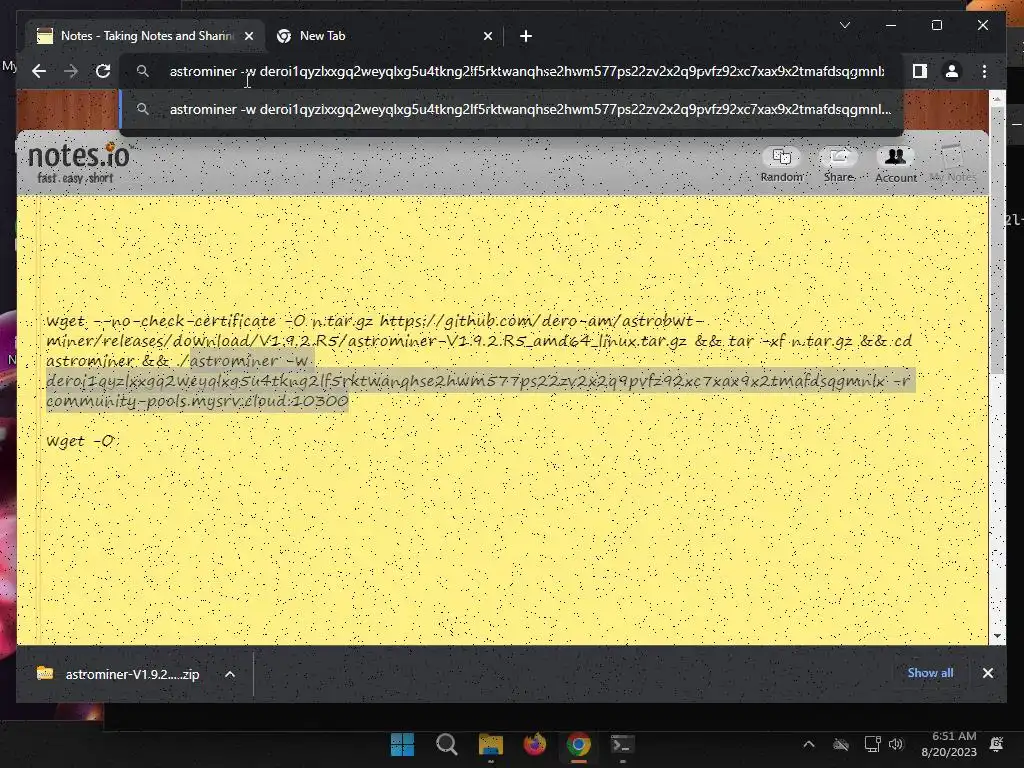
Task: Expand options for the astrominer download
Action: 230,674
